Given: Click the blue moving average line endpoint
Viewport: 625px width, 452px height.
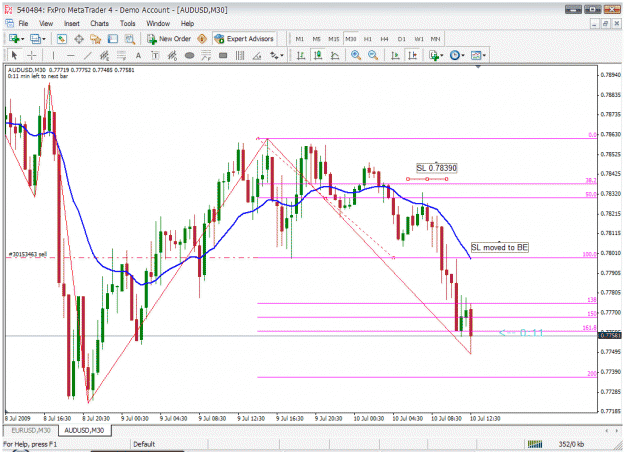Looking at the screenshot, I should 470,258.
